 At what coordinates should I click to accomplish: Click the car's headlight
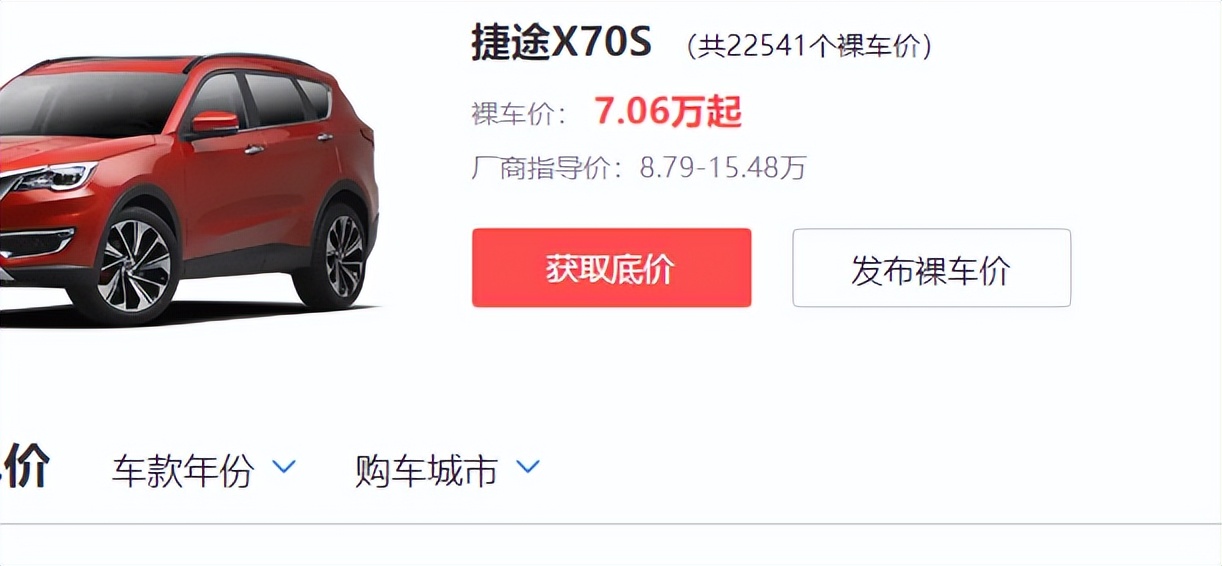pos(50,178)
